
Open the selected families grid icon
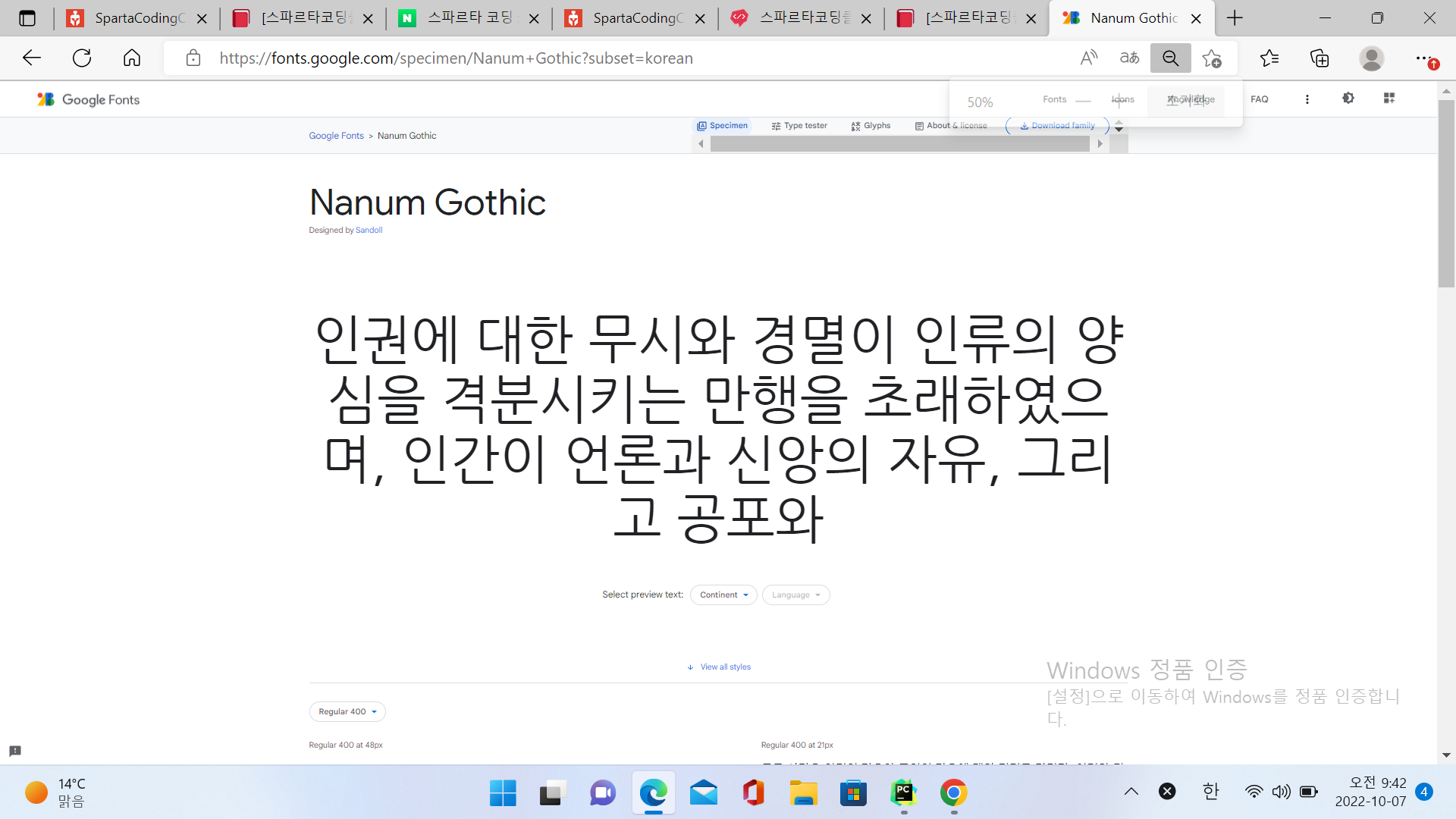(1389, 99)
